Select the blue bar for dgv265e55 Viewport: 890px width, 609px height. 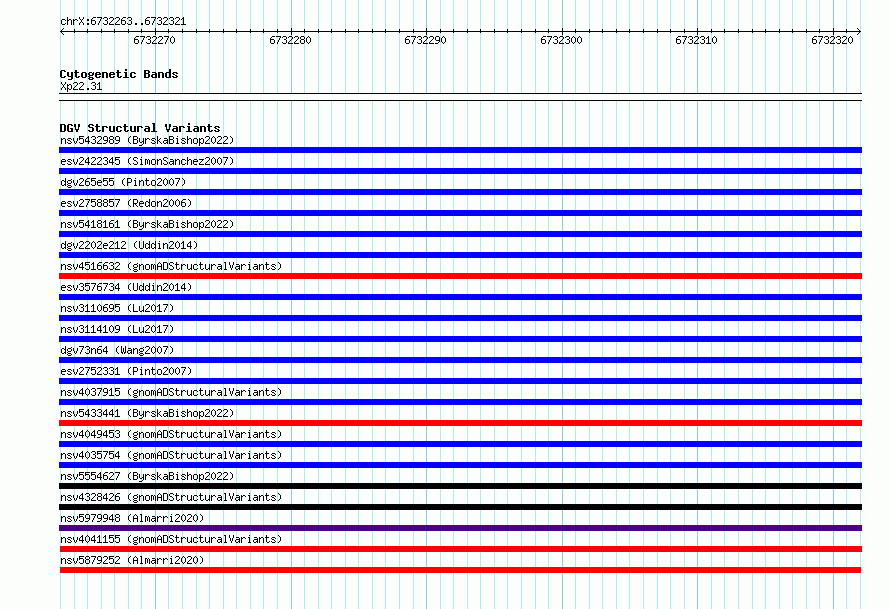point(460,192)
